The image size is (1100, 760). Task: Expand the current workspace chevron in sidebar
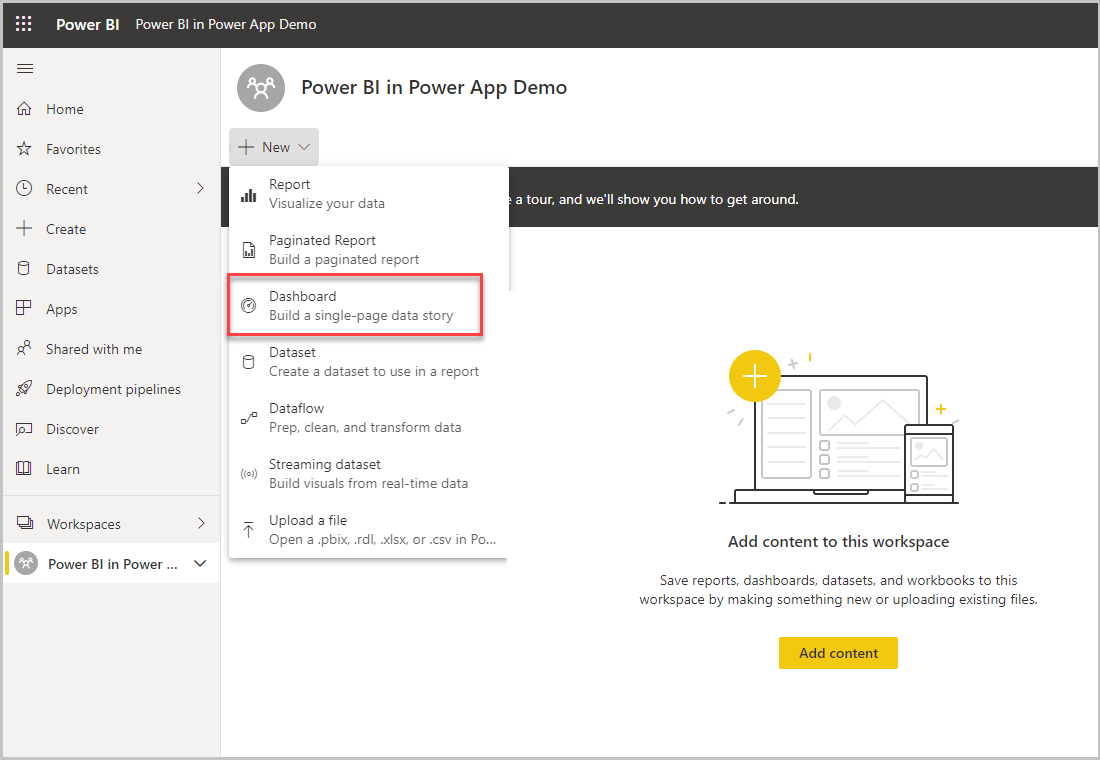pos(200,564)
